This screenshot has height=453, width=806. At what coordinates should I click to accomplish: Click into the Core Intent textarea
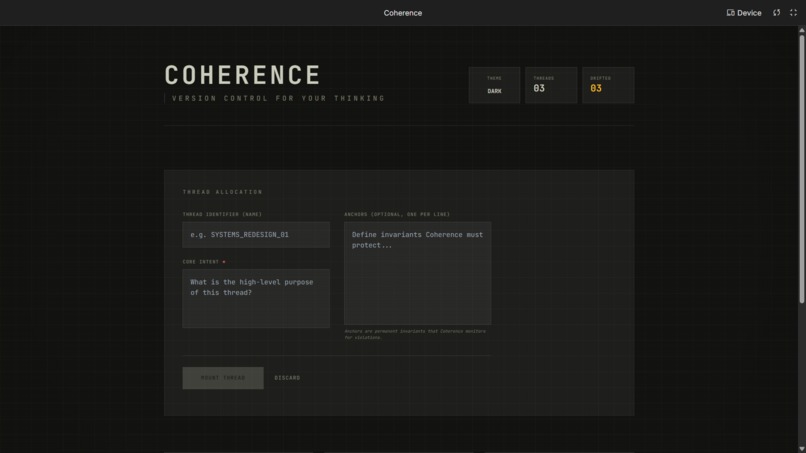tap(256, 298)
